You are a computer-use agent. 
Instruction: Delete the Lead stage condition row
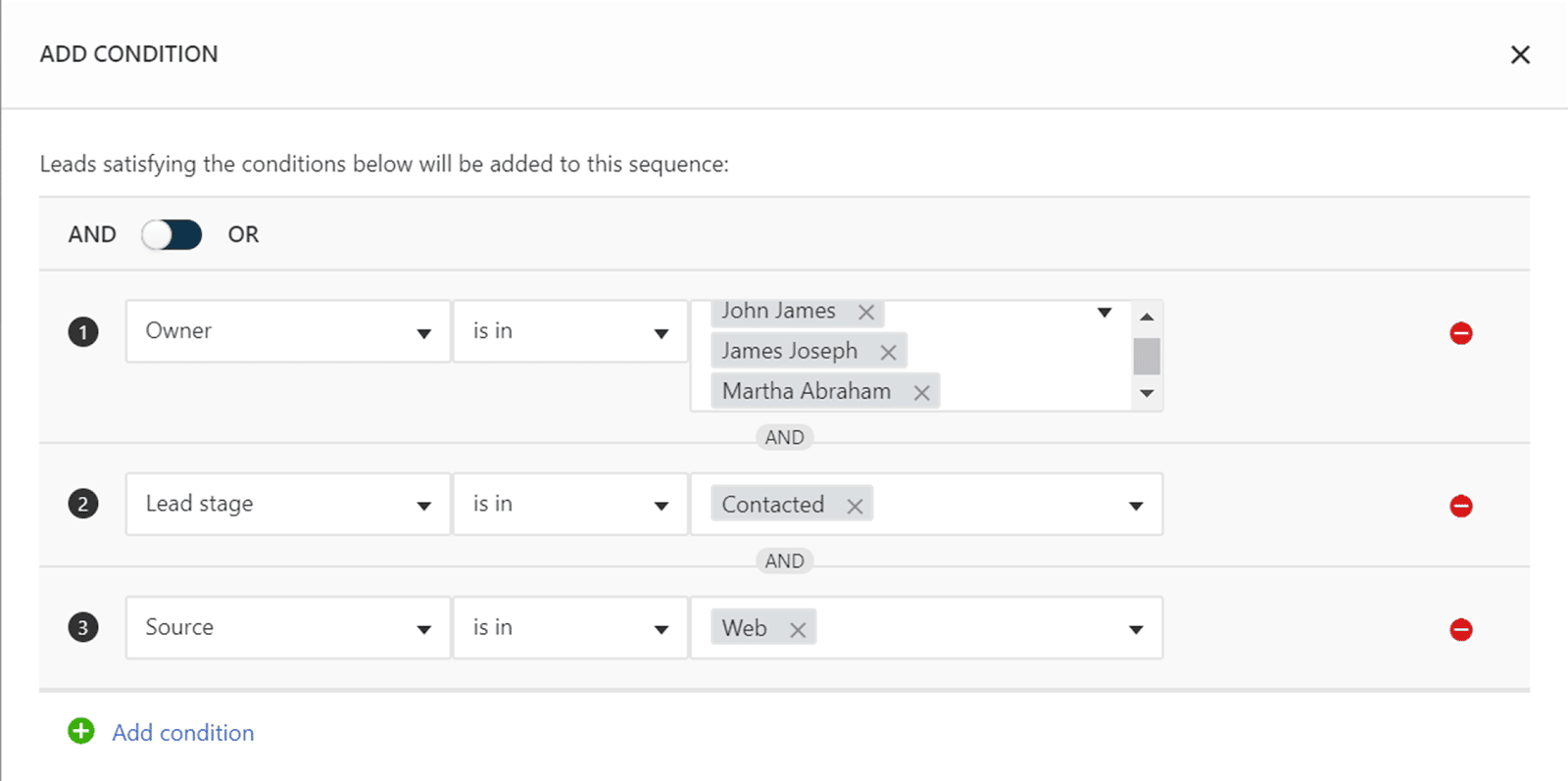coord(1460,506)
